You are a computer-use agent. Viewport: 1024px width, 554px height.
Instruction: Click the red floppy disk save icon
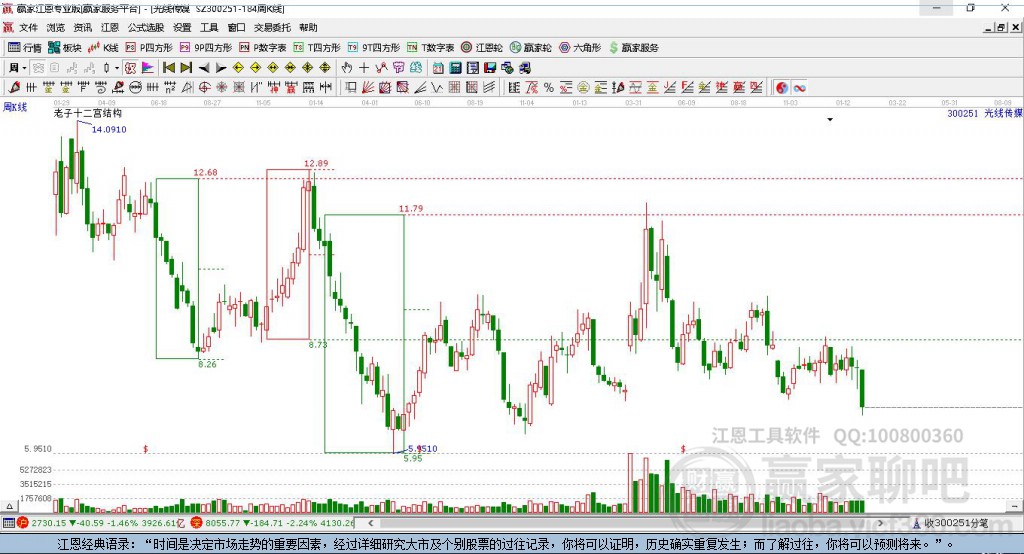490,68
